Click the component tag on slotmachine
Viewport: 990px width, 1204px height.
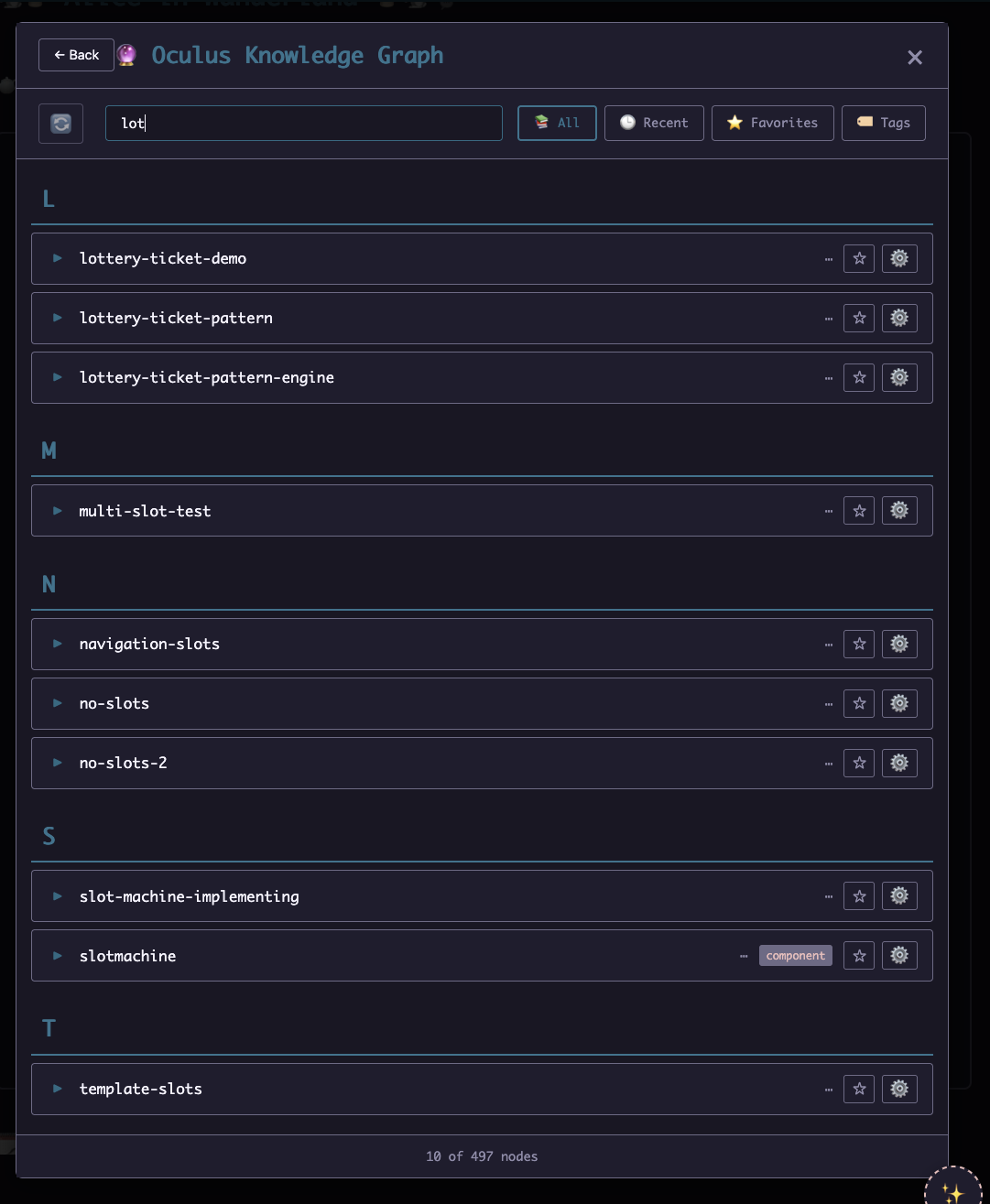pos(795,956)
